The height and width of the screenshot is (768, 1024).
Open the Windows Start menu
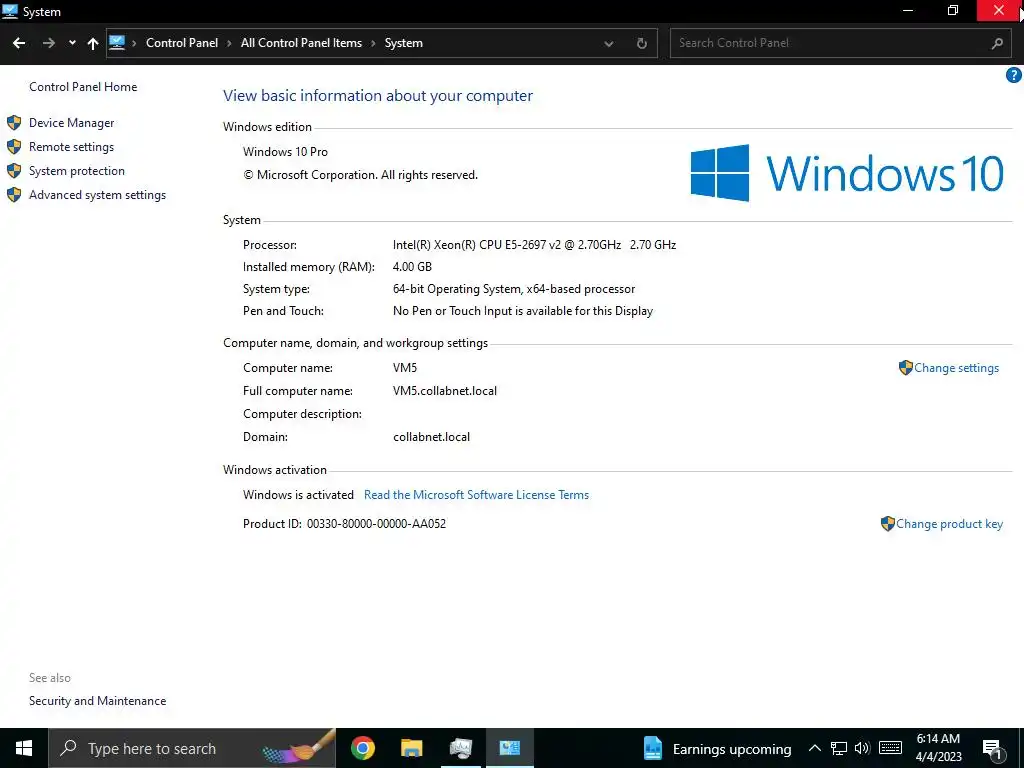point(24,748)
